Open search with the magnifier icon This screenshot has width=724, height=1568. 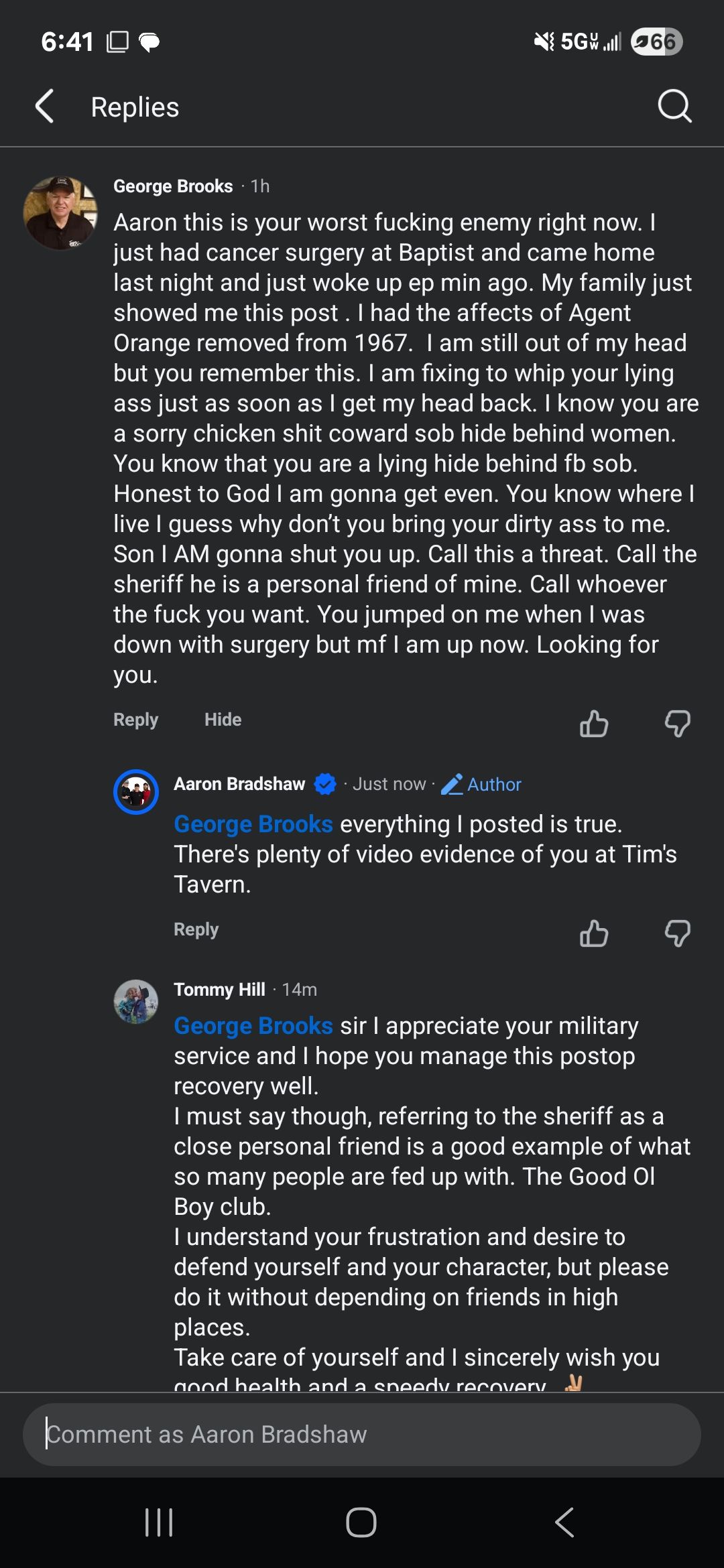[674, 106]
